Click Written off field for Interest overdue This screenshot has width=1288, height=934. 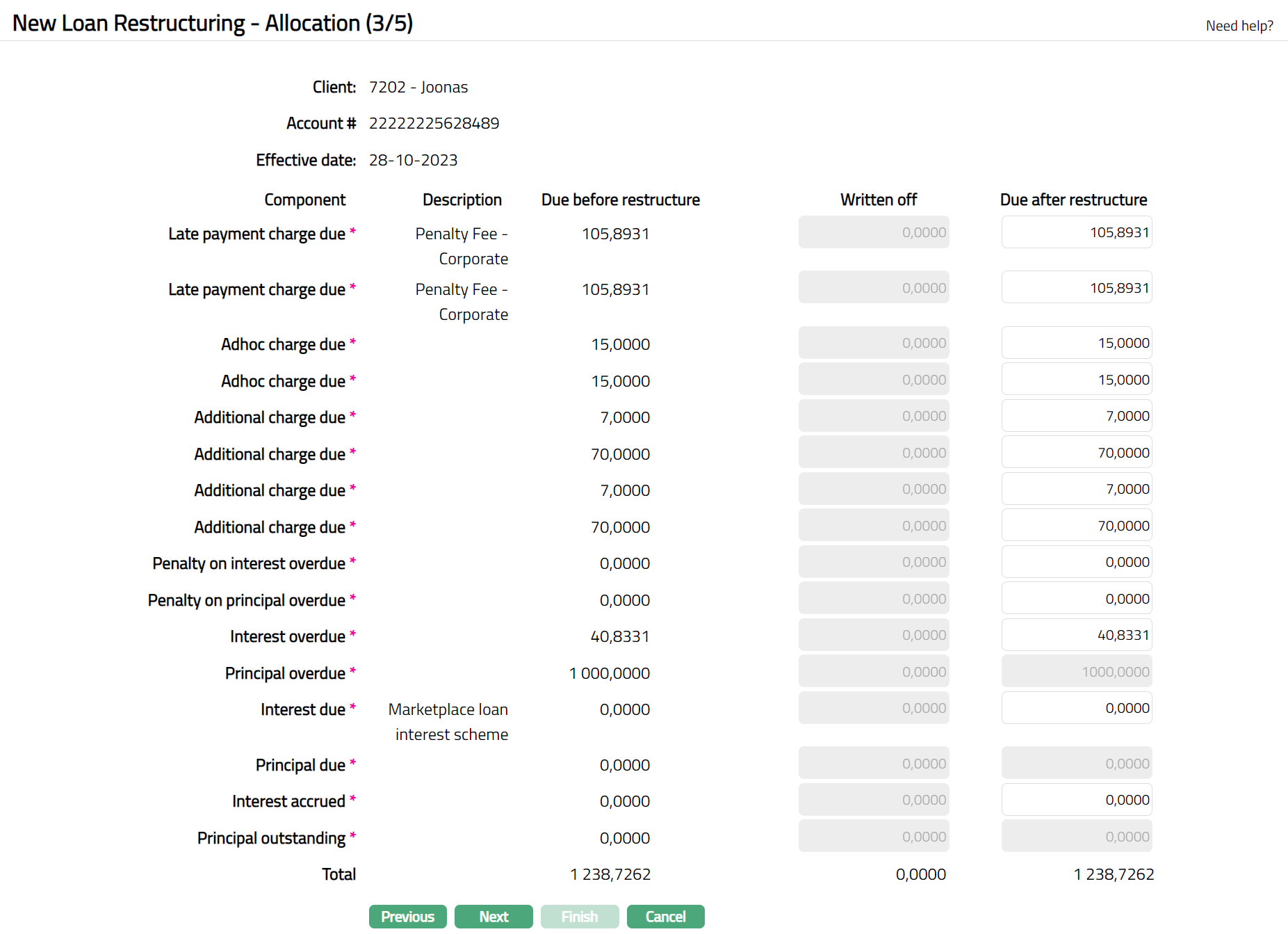click(x=873, y=635)
